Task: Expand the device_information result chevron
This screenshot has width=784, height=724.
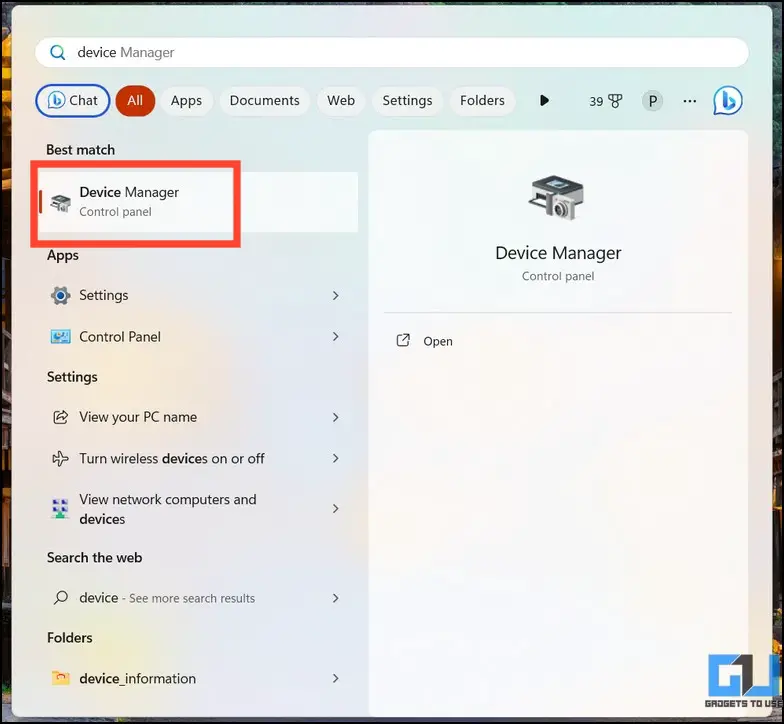Action: (336, 678)
